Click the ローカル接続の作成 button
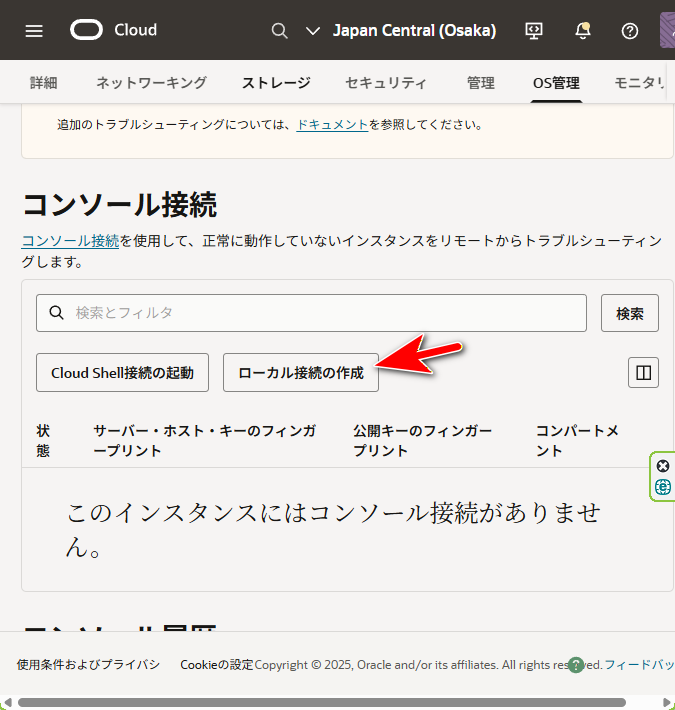Screen dimensions: 675x710 pos(300,373)
